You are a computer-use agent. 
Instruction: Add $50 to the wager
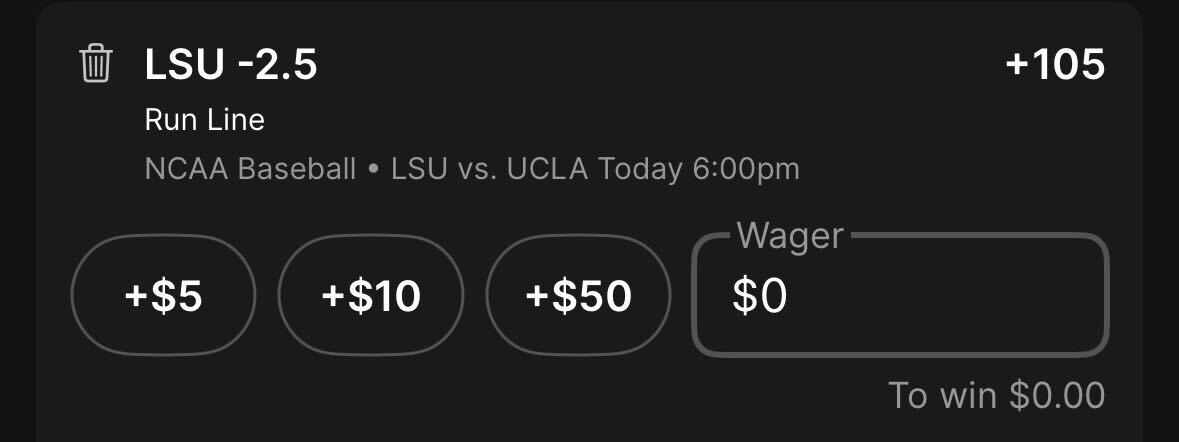click(578, 295)
